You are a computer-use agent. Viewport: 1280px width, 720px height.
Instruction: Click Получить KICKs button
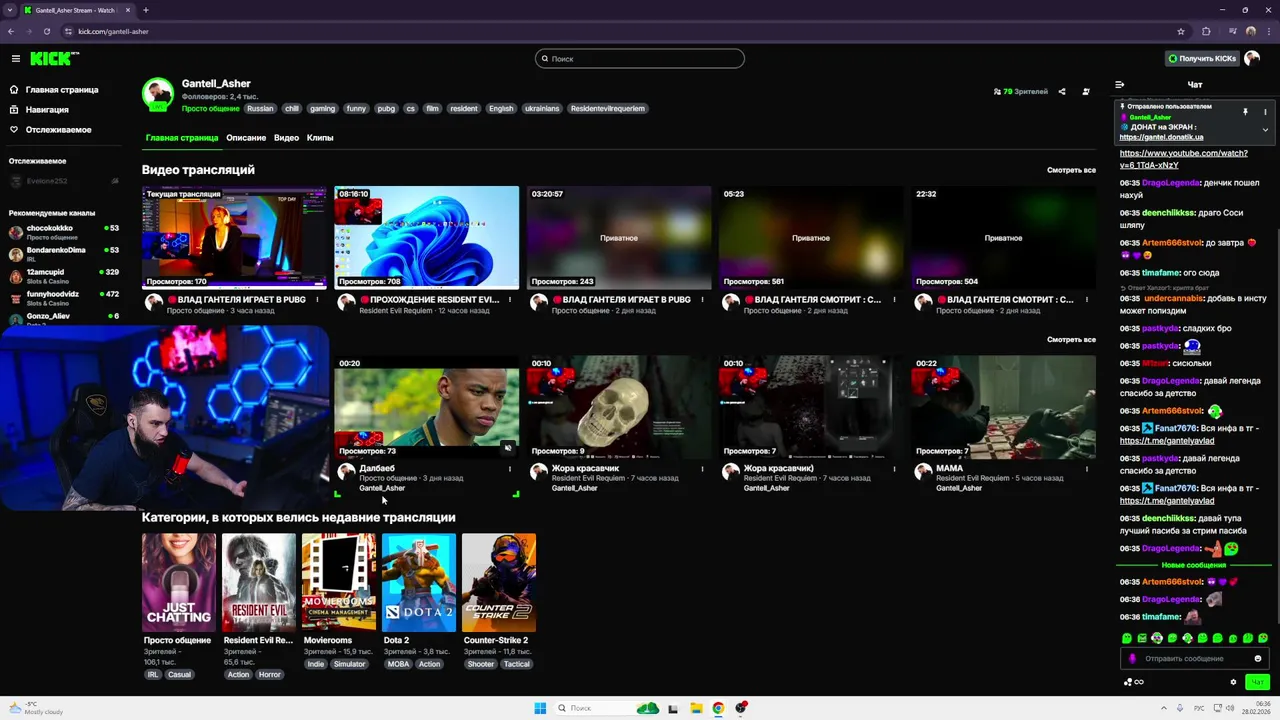(1203, 59)
